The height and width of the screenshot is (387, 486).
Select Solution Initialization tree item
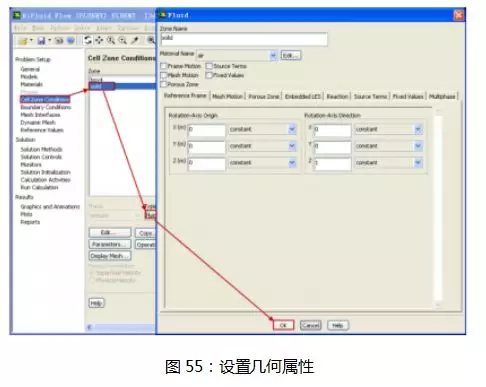click(45, 172)
